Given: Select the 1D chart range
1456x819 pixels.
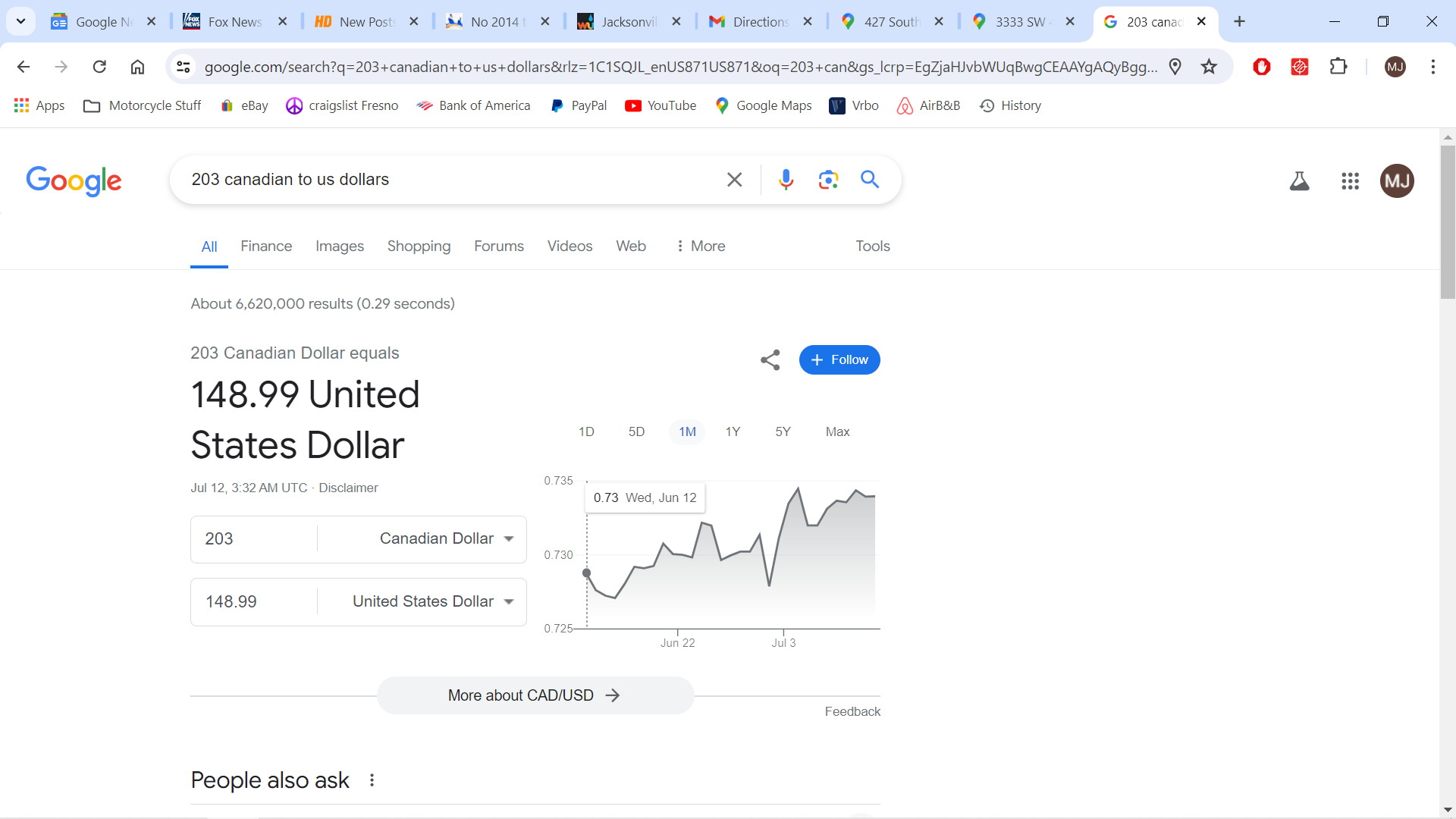Looking at the screenshot, I should coord(586,431).
